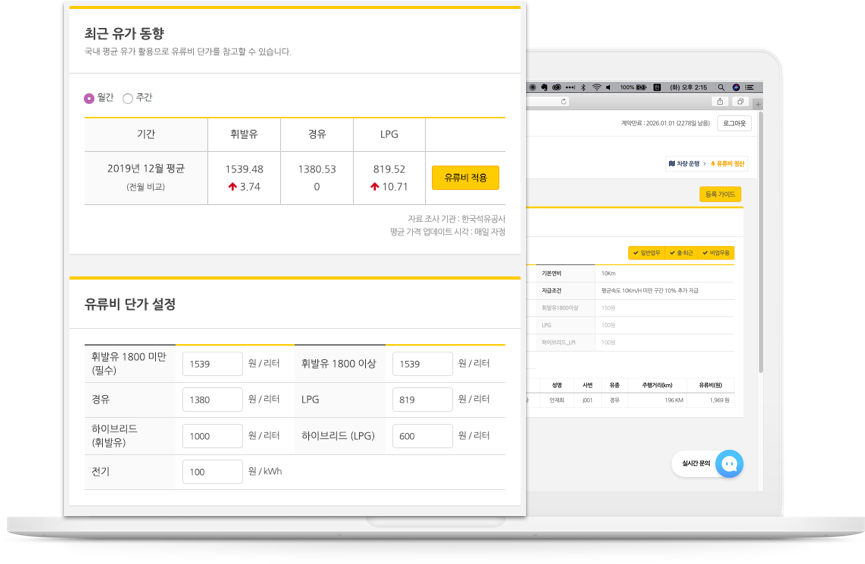Click the Evernote elephant menu bar icon
The height and width of the screenshot is (564, 865).
coord(544,87)
